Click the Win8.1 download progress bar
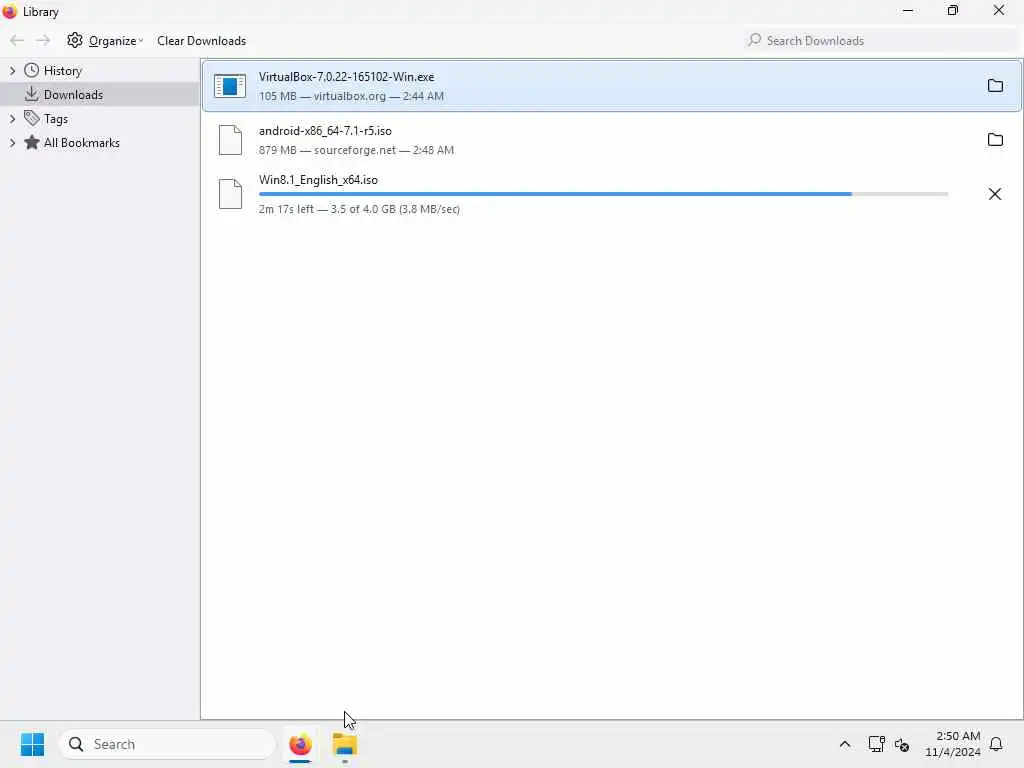 (x=603, y=194)
